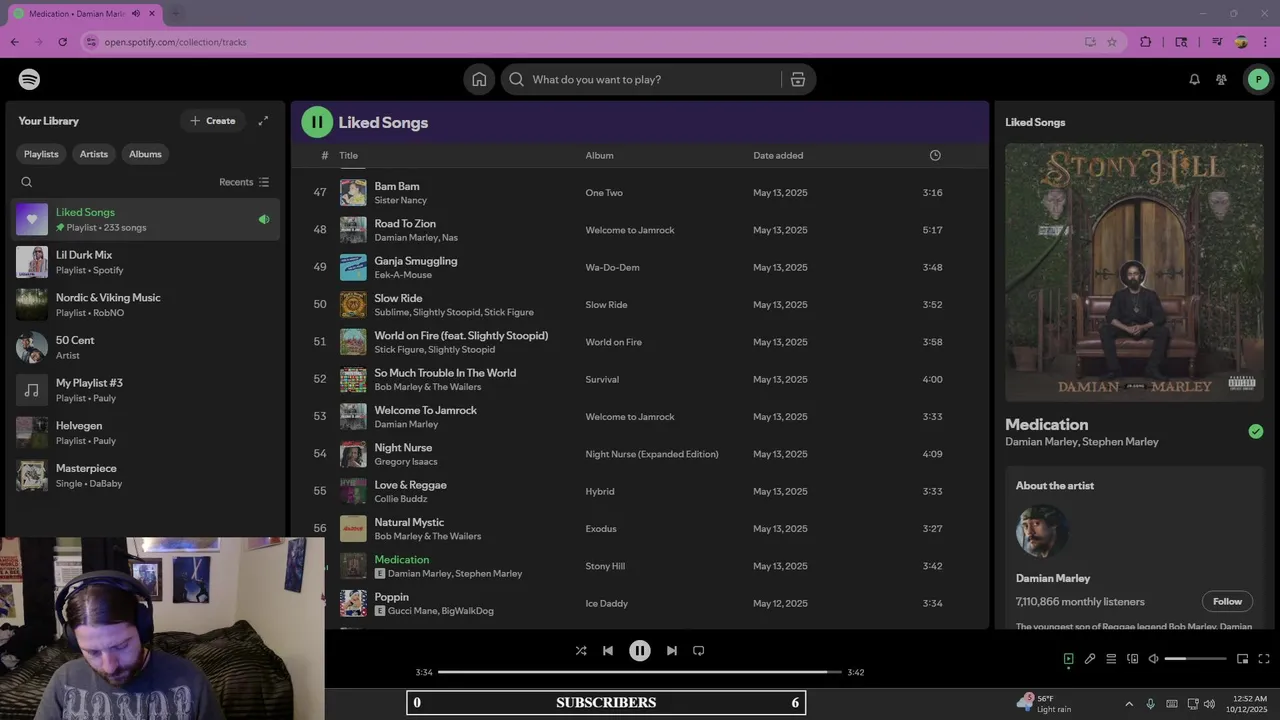The height and width of the screenshot is (720, 1280).
Task: Reload the Spotify page
Action: point(62,42)
